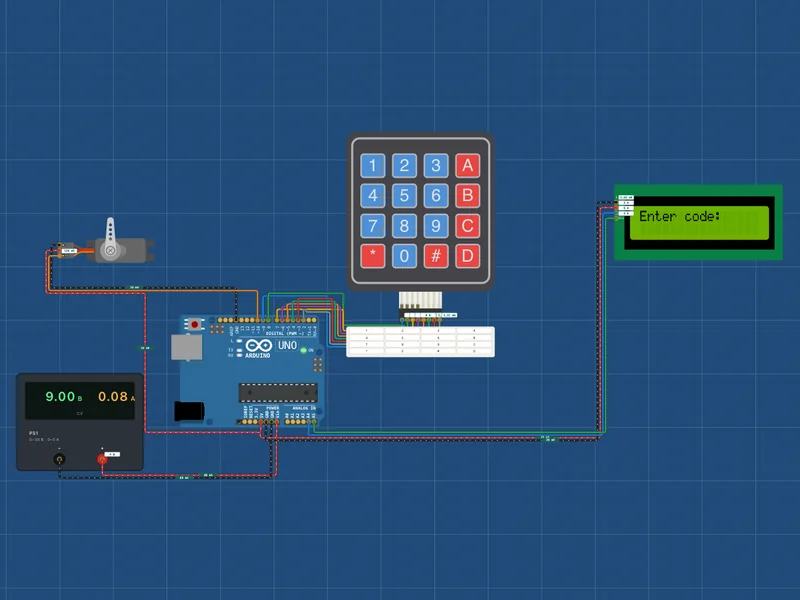Select the LCD screen showing Enter code:
The image size is (800, 600).
[x=699, y=223]
